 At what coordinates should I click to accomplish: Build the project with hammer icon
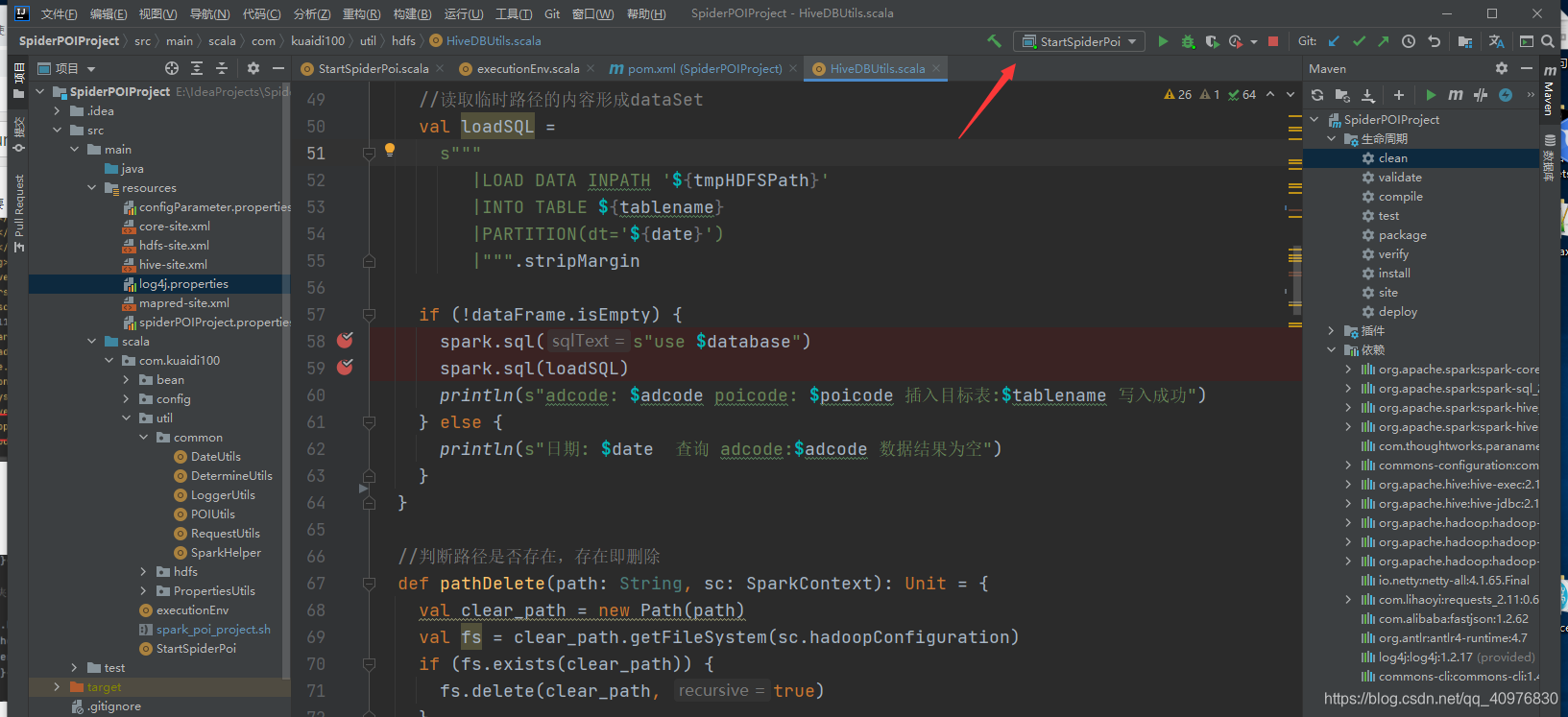pos(994,41)
